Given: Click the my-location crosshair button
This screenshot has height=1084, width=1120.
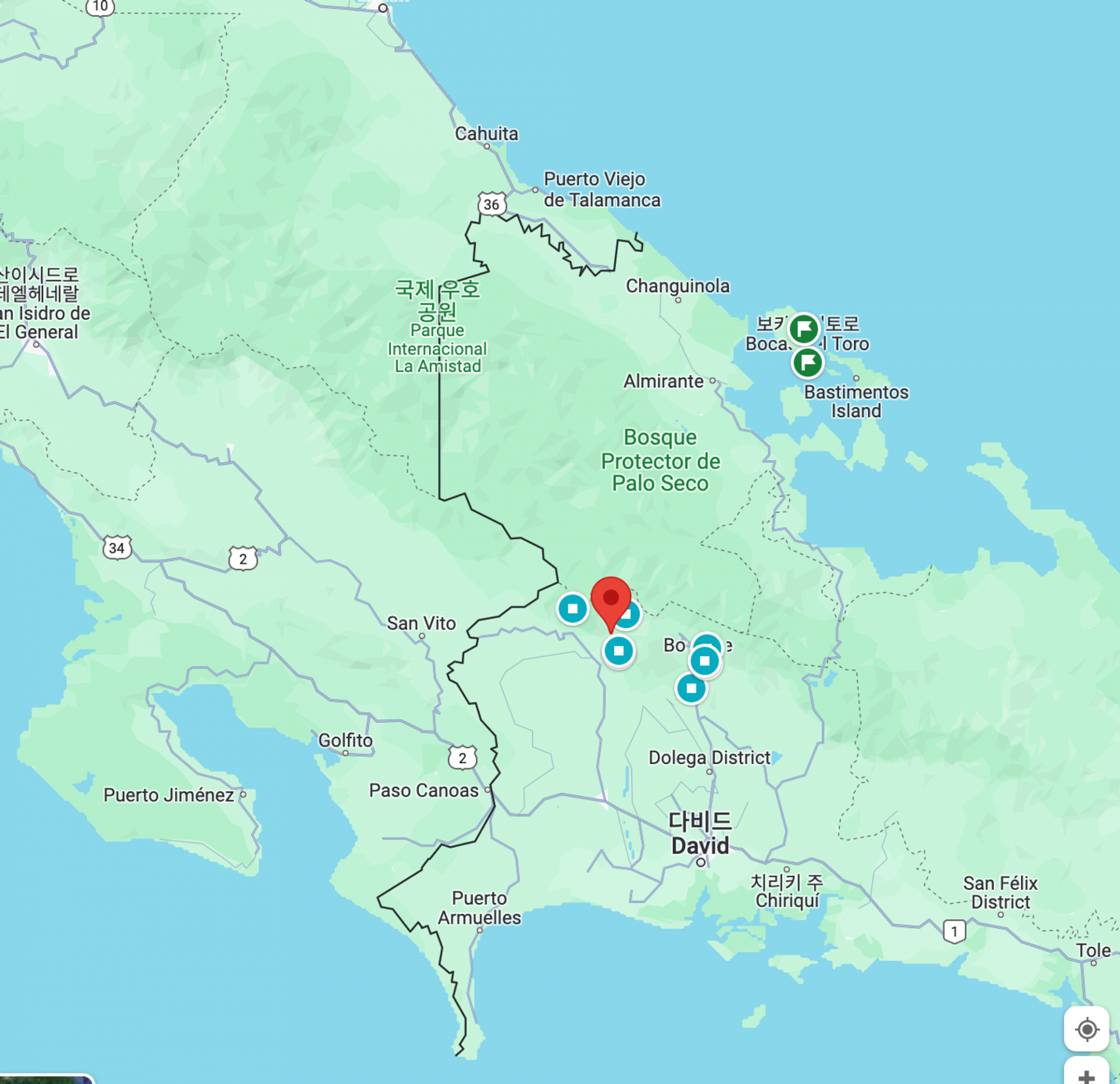Looking at the screenshot, I should click(x=1086, y=1029).
